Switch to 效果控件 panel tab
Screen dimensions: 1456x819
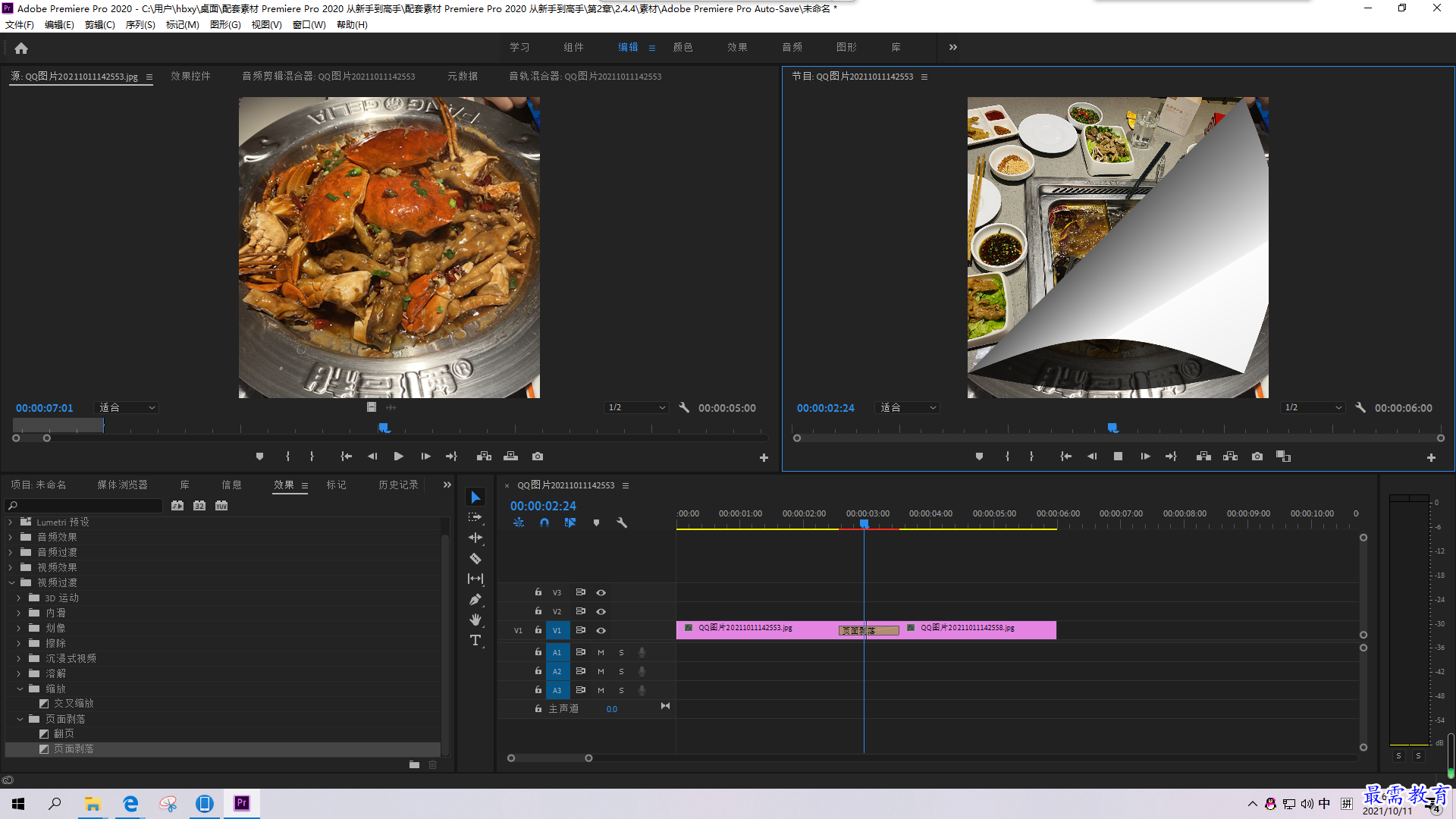190,77
